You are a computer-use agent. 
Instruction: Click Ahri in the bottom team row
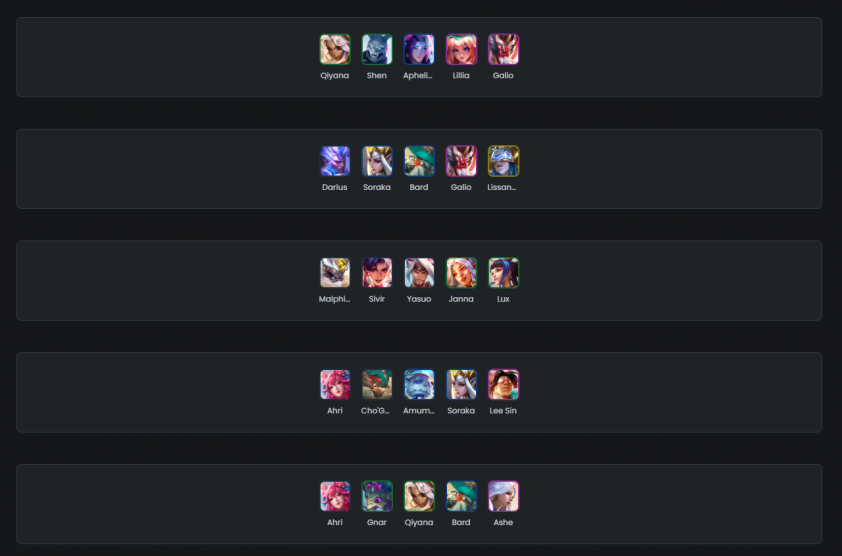pos(335,496)
